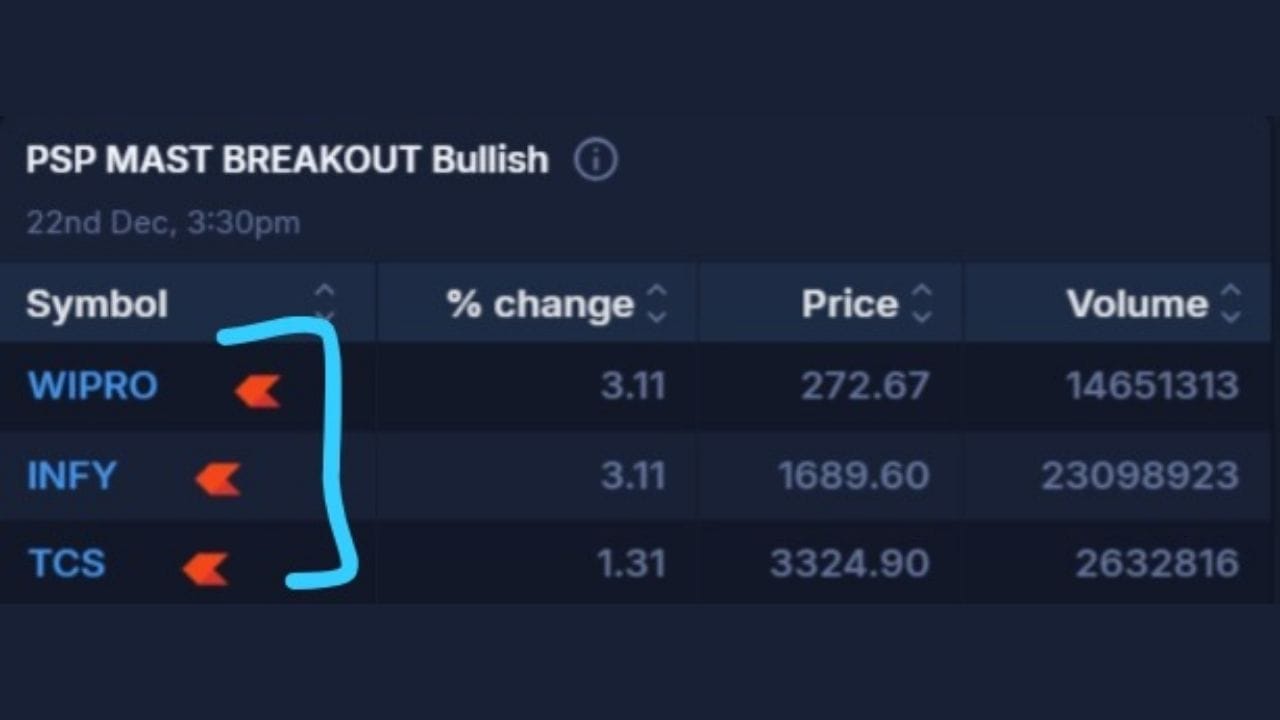Click the Price column header label
This screenshot has width=1280, height=720.
[x=850, y=304]
